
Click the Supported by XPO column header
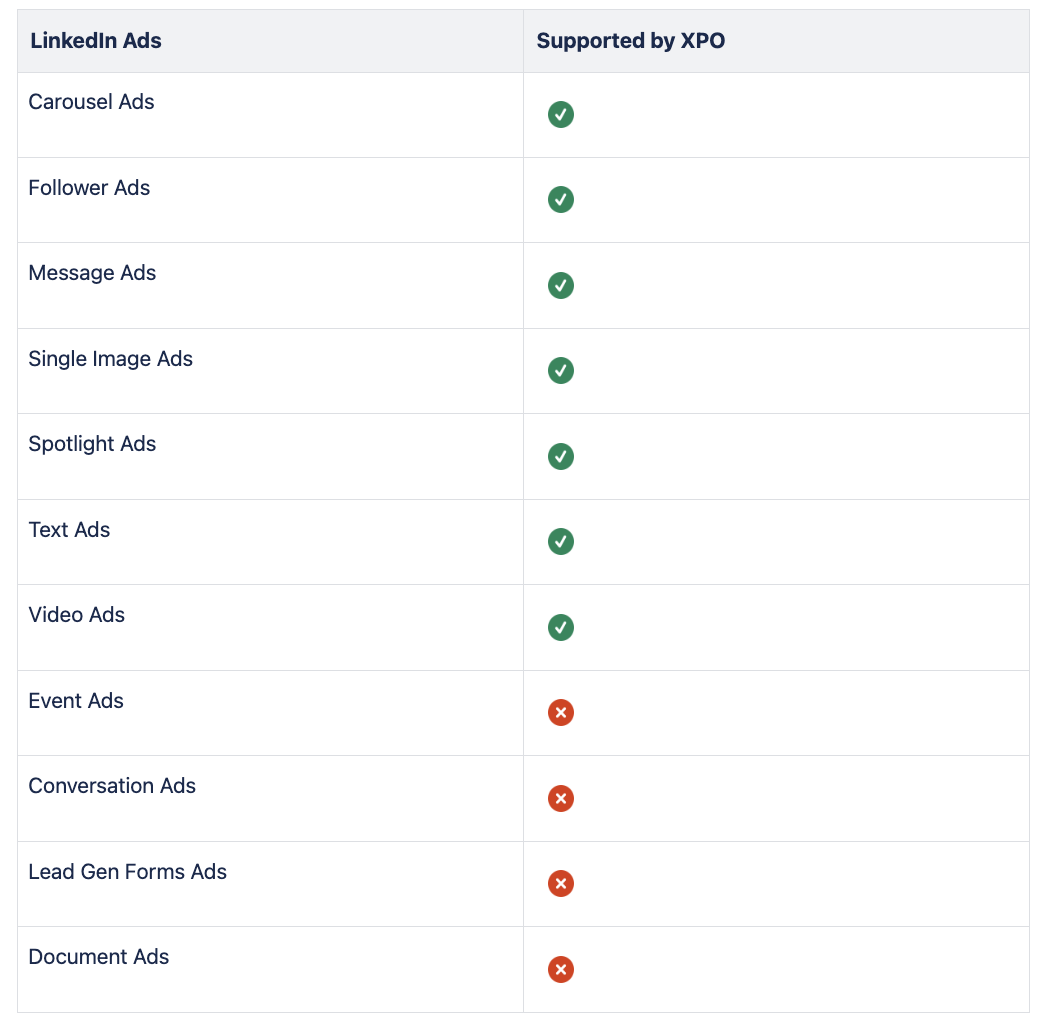pyautogui.click(x=631, y=41)
